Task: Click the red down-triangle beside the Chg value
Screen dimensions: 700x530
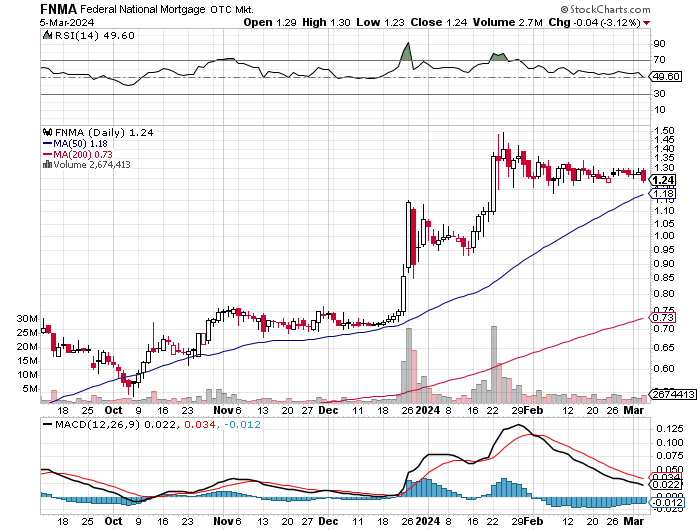Action: (646, 23)
